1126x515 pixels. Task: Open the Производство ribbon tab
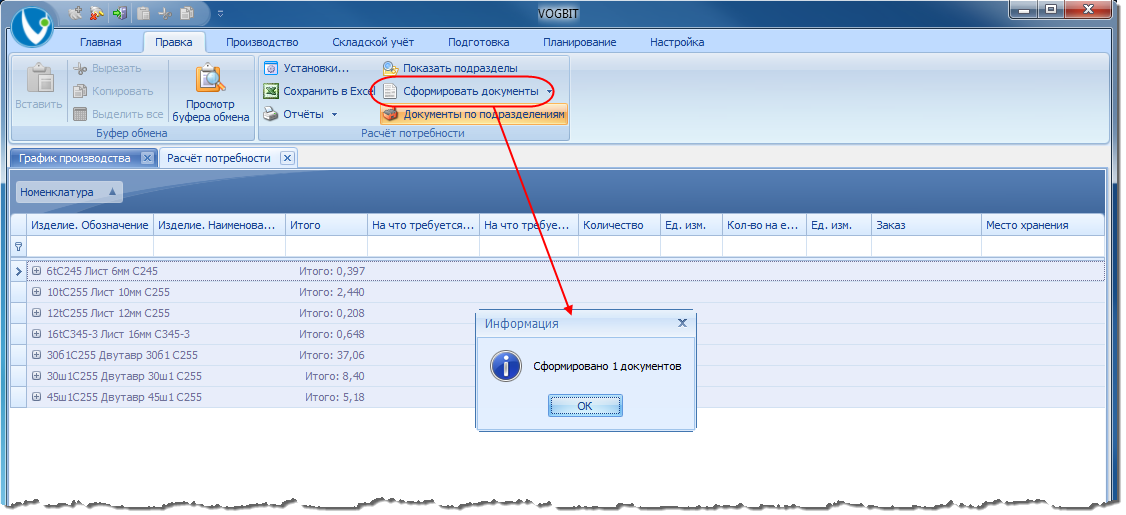point(262,42)
